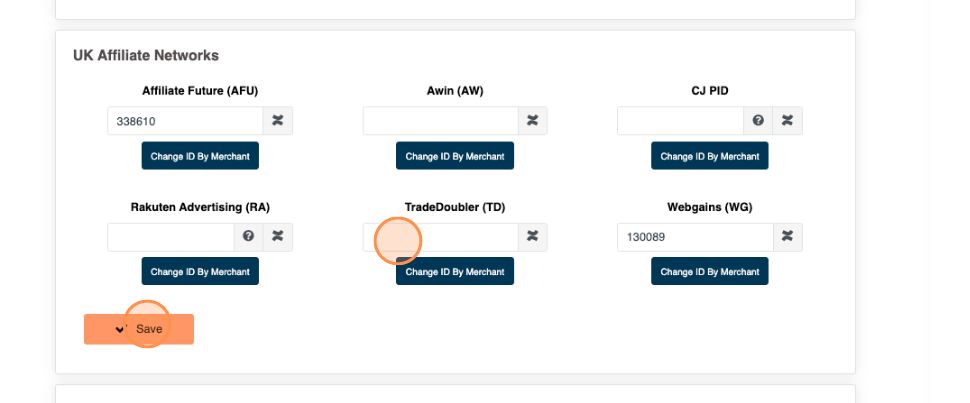Change ID By Merchant for TradeDoubler
Viewport: 970px width, 403px height.
click(x=455, y=271)
